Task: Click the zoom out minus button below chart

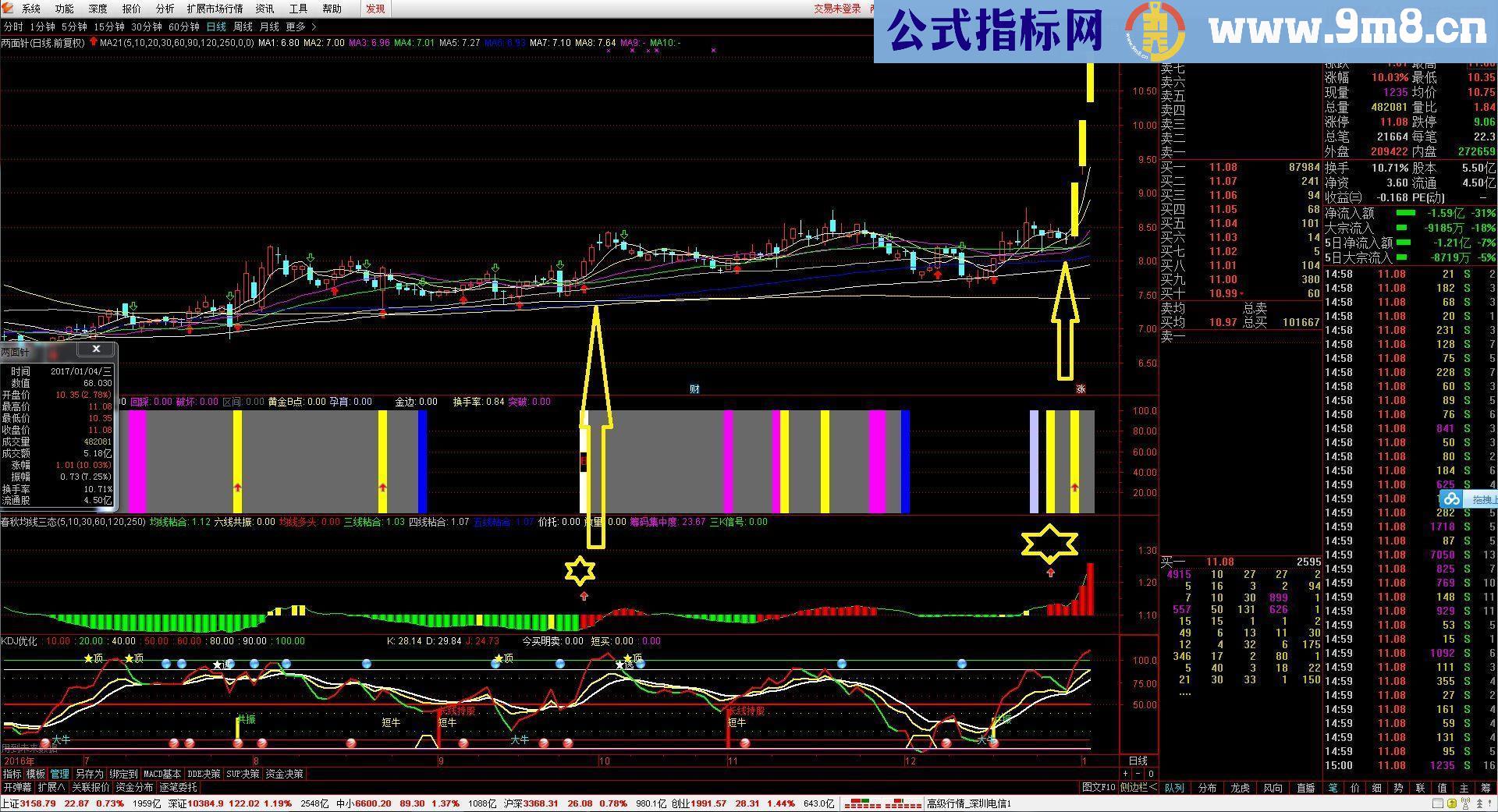Action: pyautogui.click(x=1138, y=774)
